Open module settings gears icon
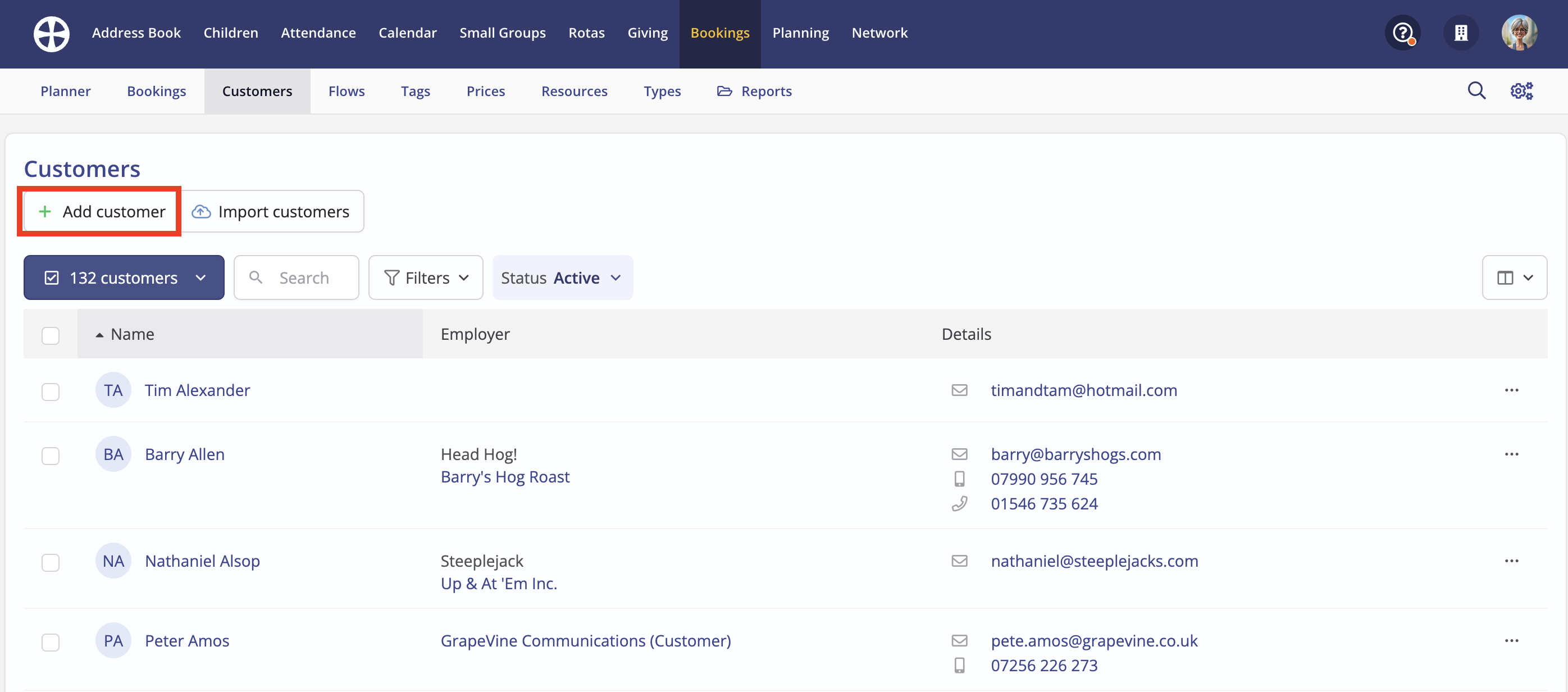The image size is (1568, 692). 1521,90
